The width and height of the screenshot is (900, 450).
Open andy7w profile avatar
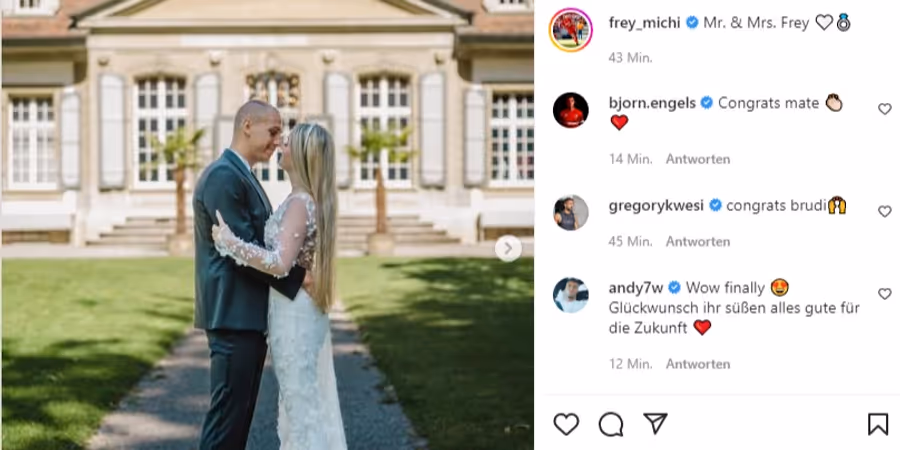pyautogui.click(x=571, y=295)
